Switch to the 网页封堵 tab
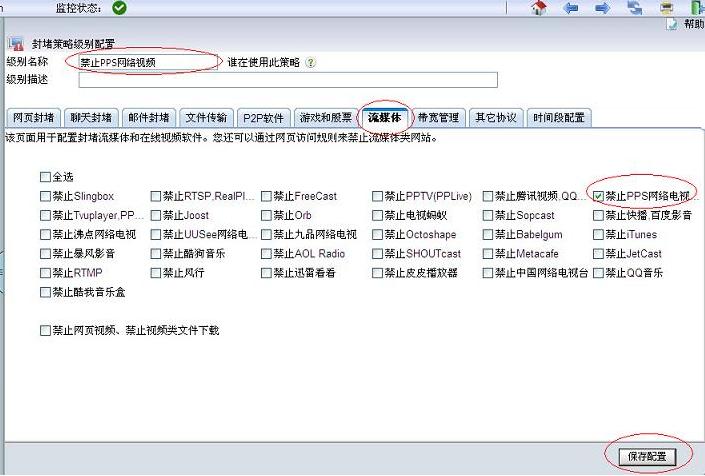The width and height of the screenshot is (705, 476). 33,118
